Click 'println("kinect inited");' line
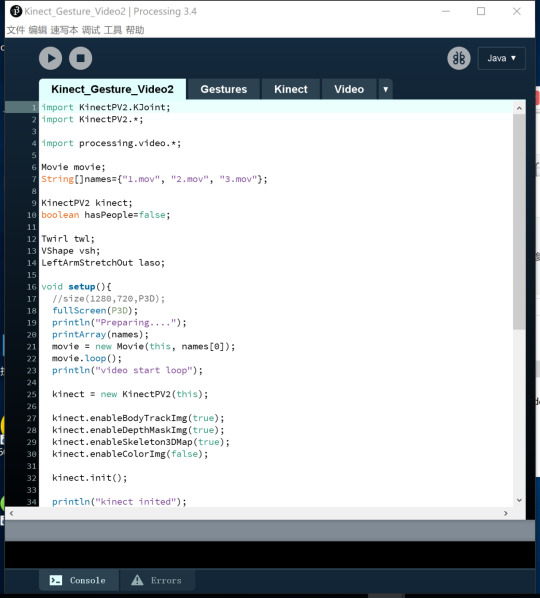Image resolution: width=540 pixels, height=598 pixels. point(119,502)
